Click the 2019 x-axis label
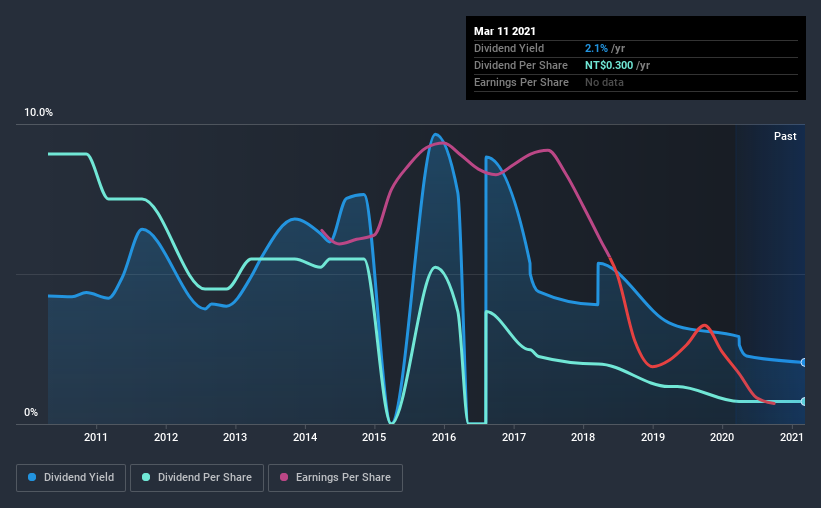The image size is (821, 508). (x=653, y=437)
